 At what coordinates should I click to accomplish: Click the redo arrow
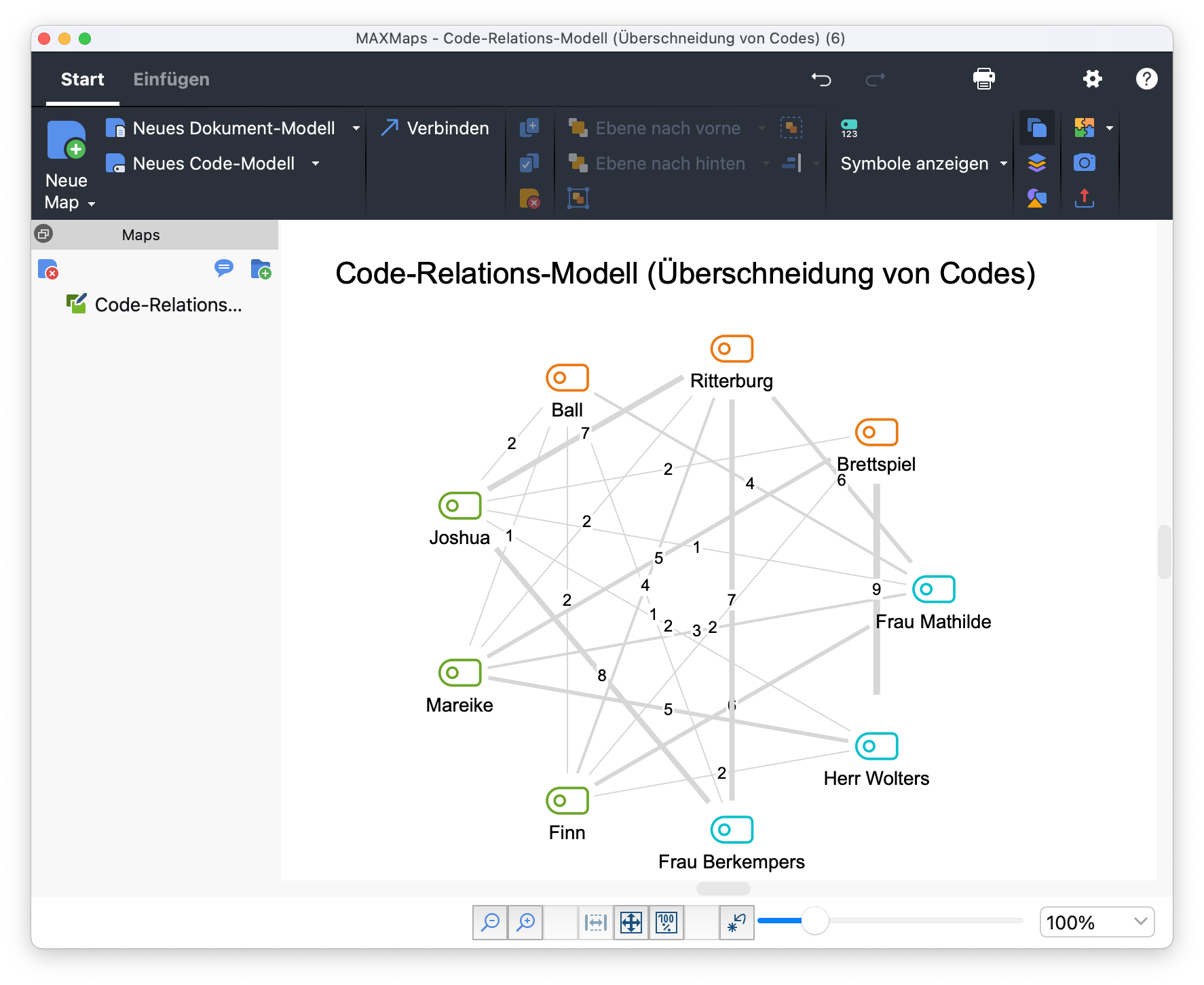(x=876, y=79)
